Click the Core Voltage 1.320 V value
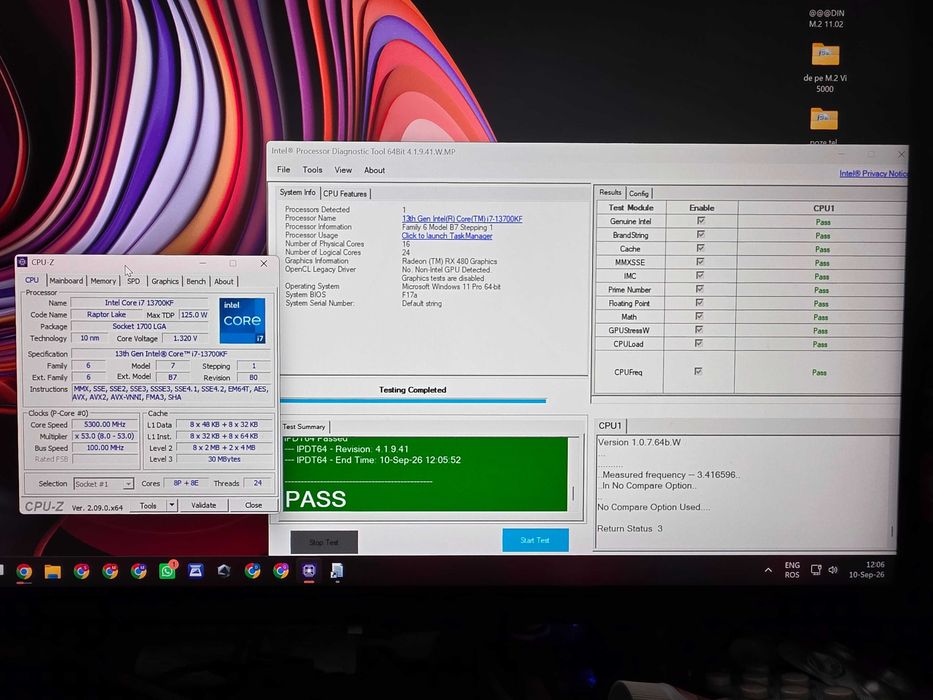 click(185, 338)
